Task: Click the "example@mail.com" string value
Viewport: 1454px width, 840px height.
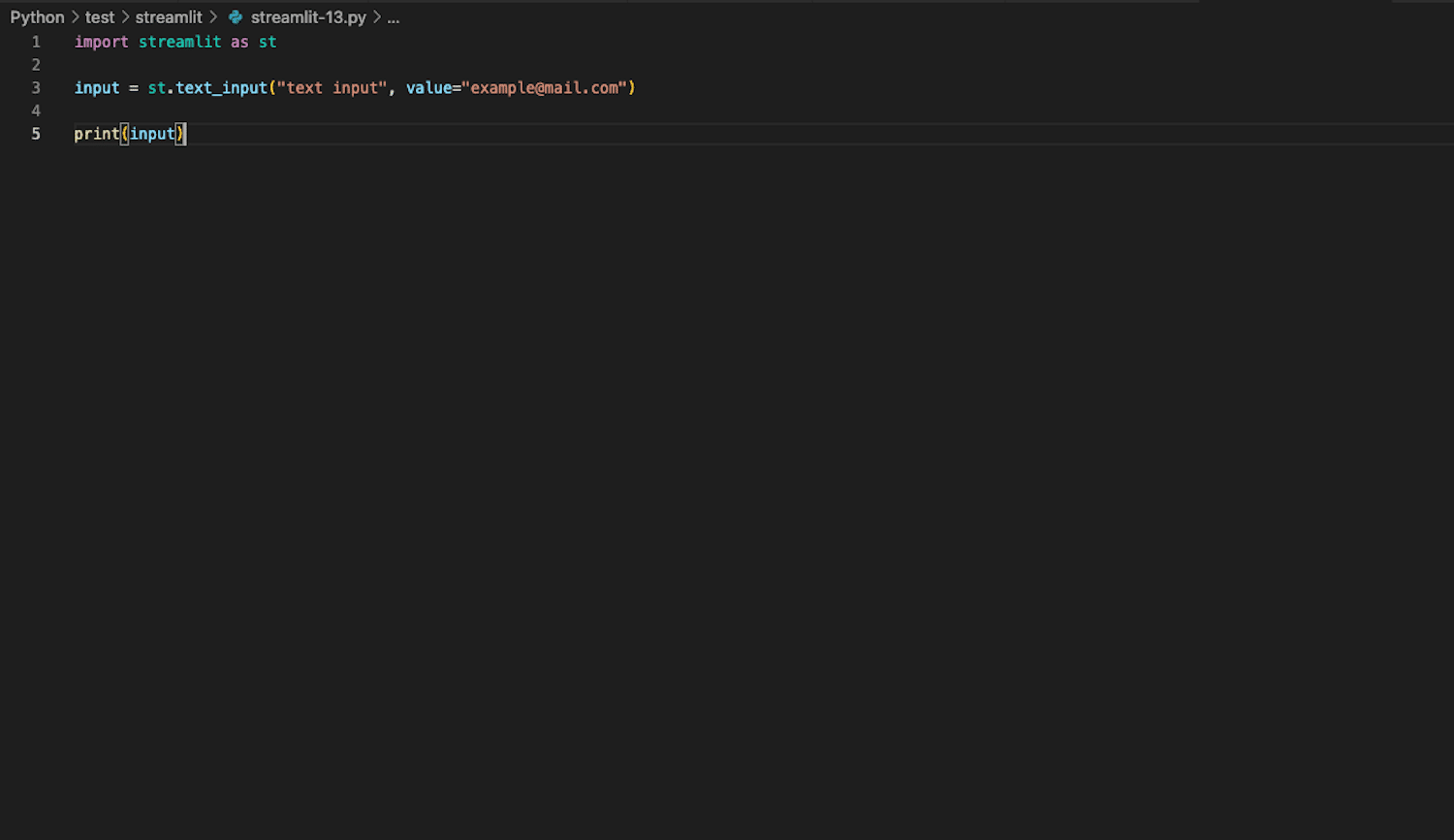Action: [x=544, y=87]
